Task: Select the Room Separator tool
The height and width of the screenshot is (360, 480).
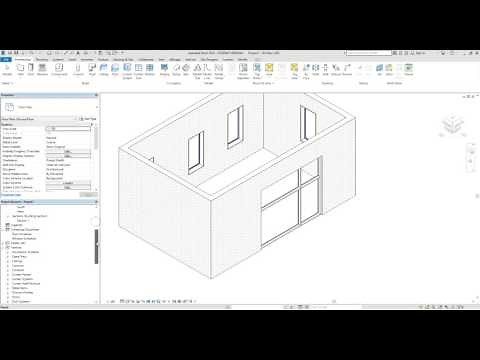Action: [x=243, y=71]
